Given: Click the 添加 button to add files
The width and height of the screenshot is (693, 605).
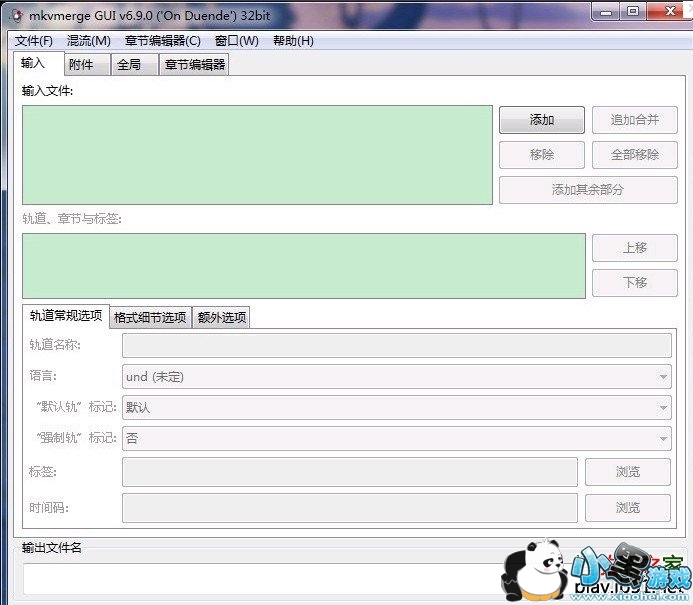Looking at the screenshot, I should click(x=542, y=120).
